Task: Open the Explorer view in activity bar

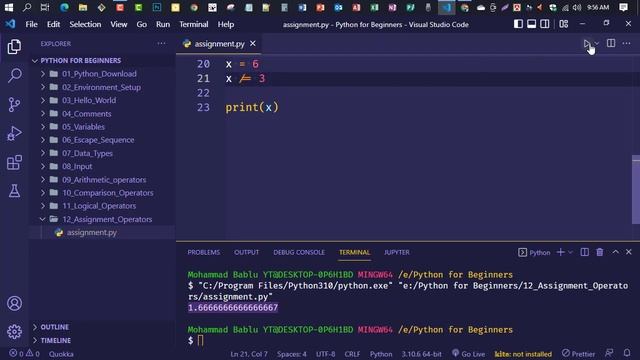Action: [14, 47]
